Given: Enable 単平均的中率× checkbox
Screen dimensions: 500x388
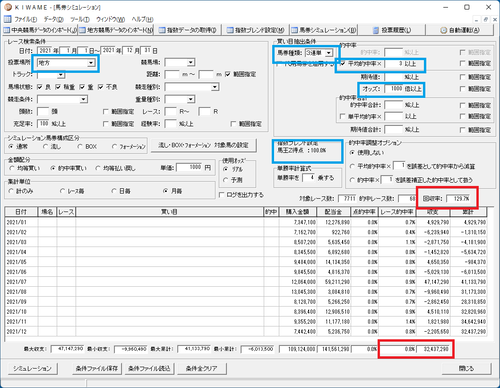Looking at the screenshot, I should [342, 116].
